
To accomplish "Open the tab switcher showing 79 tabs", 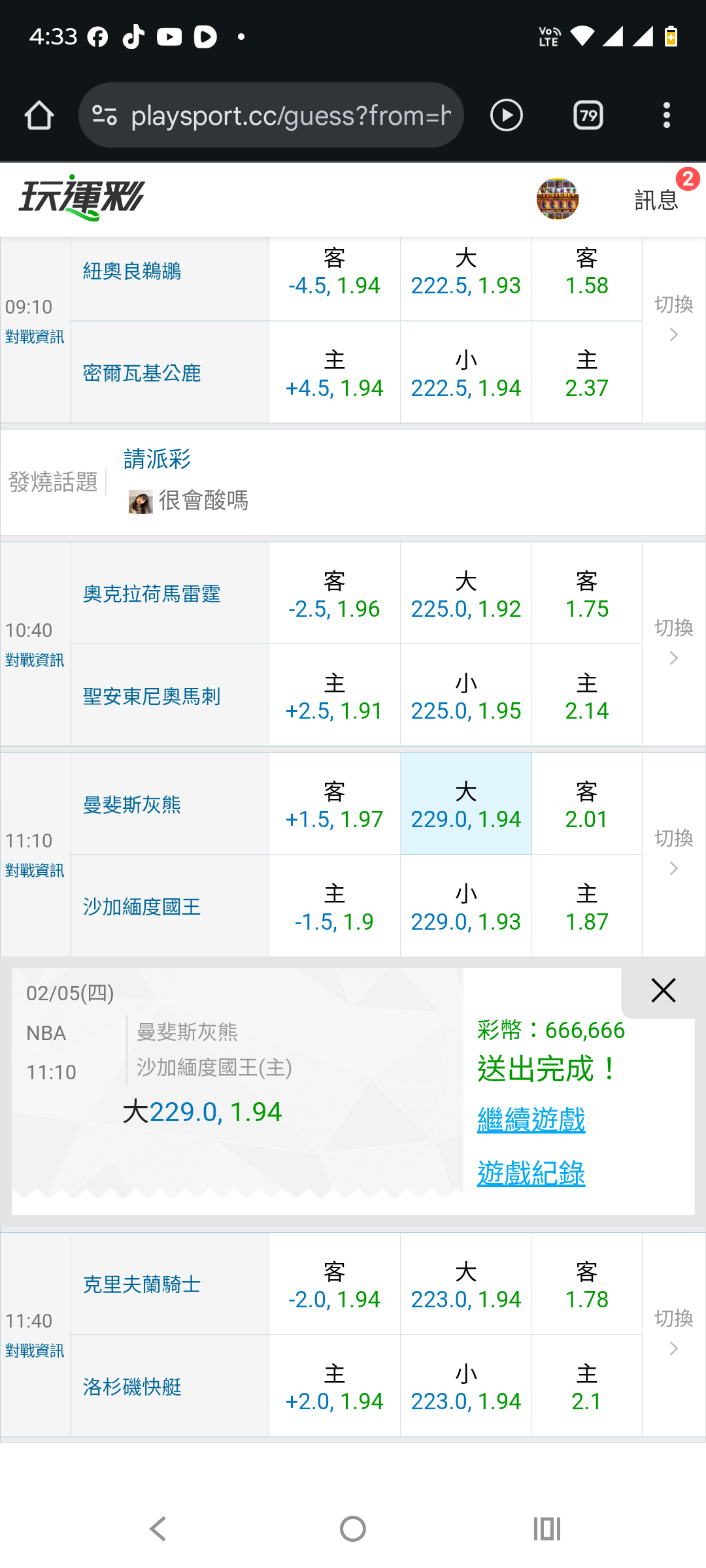I will click(588, 116).
